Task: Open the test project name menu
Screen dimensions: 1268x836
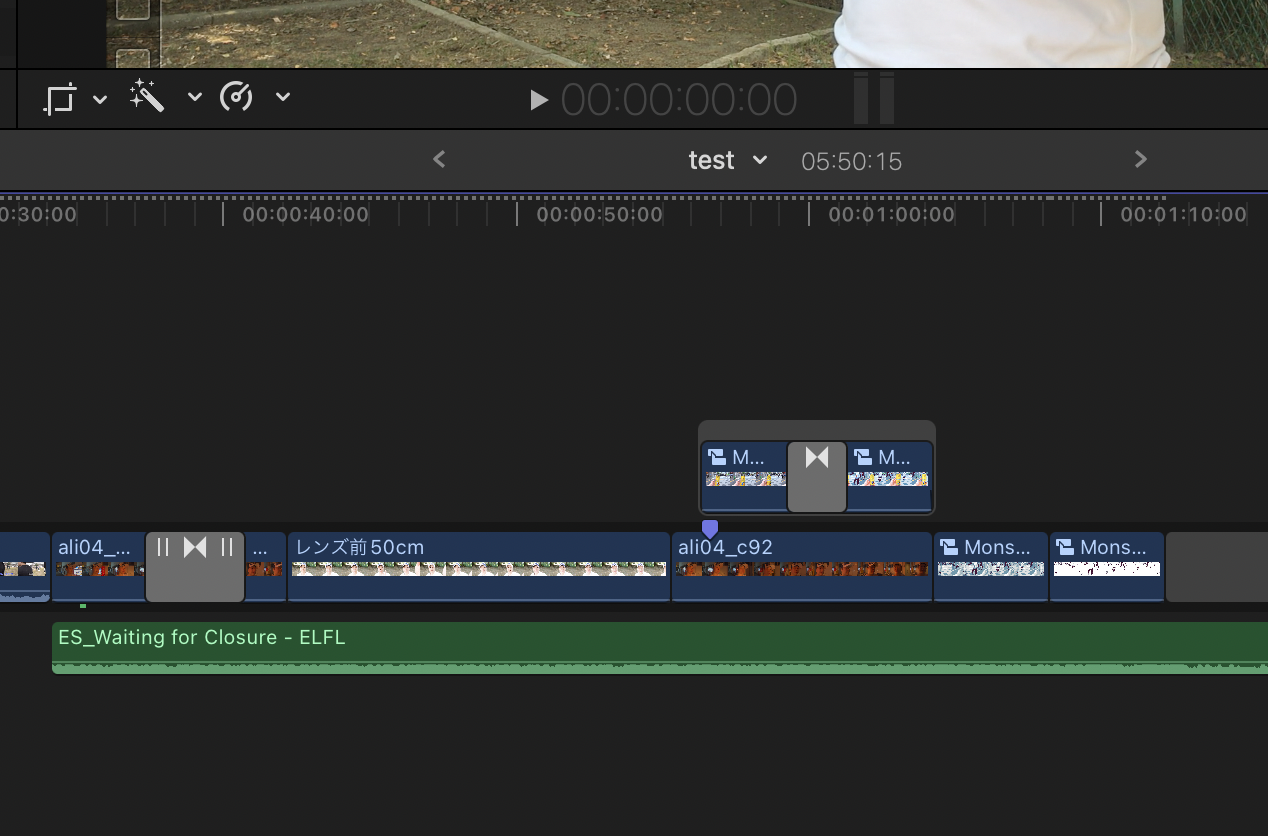Action: [727, 161]
